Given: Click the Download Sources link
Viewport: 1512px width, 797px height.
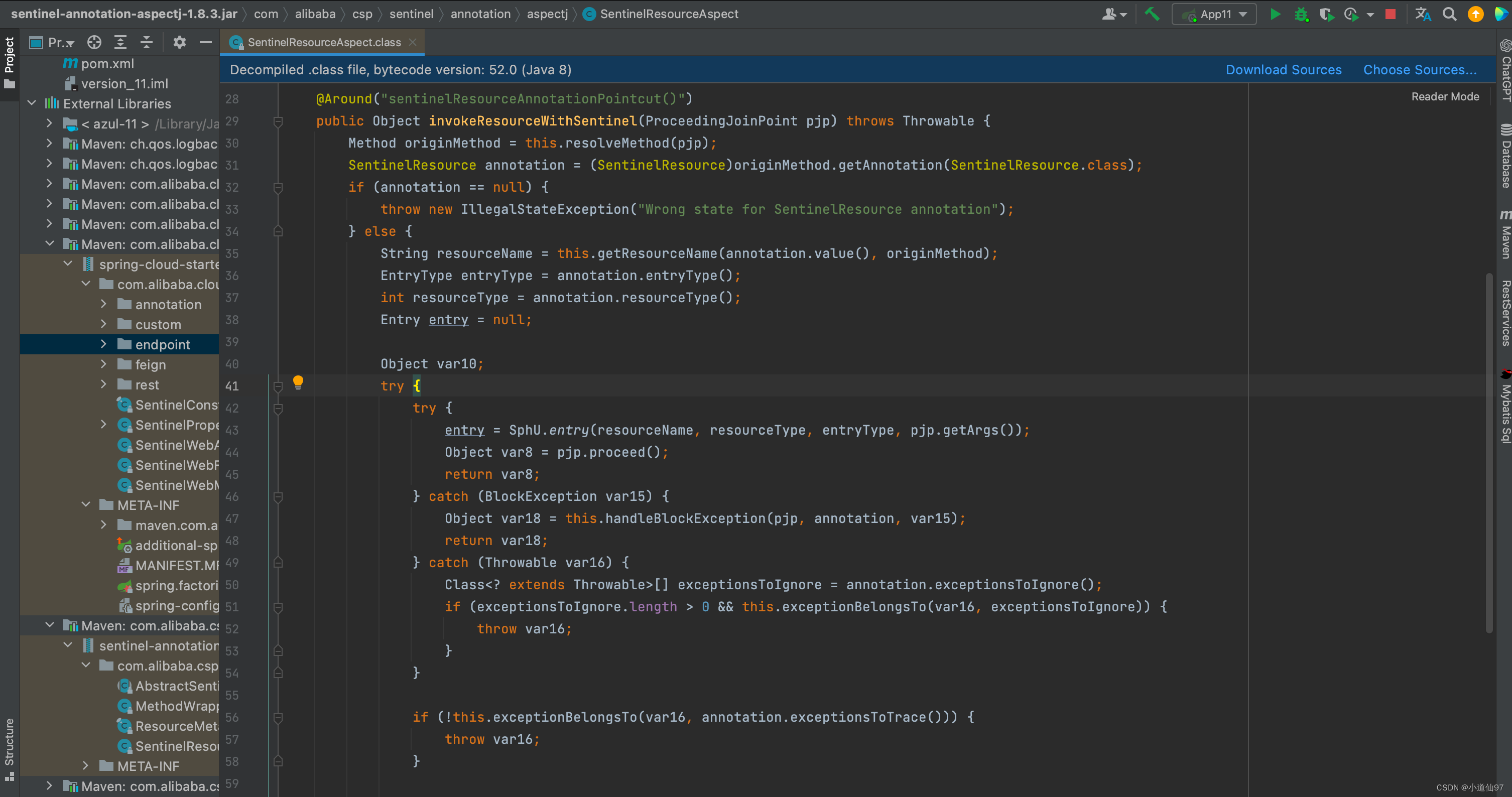Looking at the screenshot, I should (1284, 70).
